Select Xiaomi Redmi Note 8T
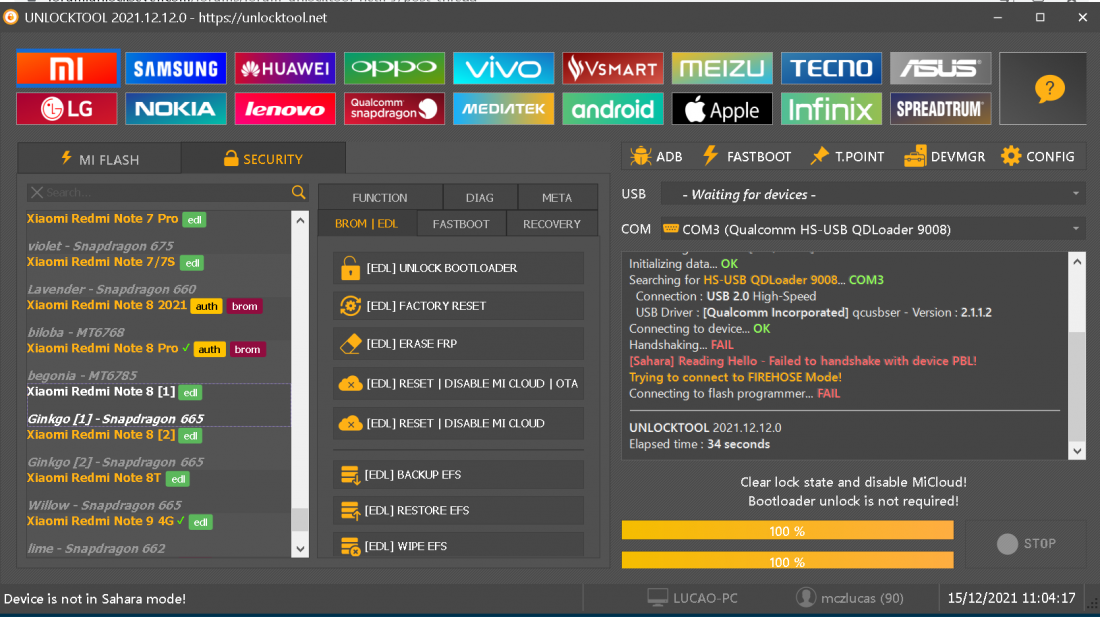Screen dimensions: 1100x617 94,478
